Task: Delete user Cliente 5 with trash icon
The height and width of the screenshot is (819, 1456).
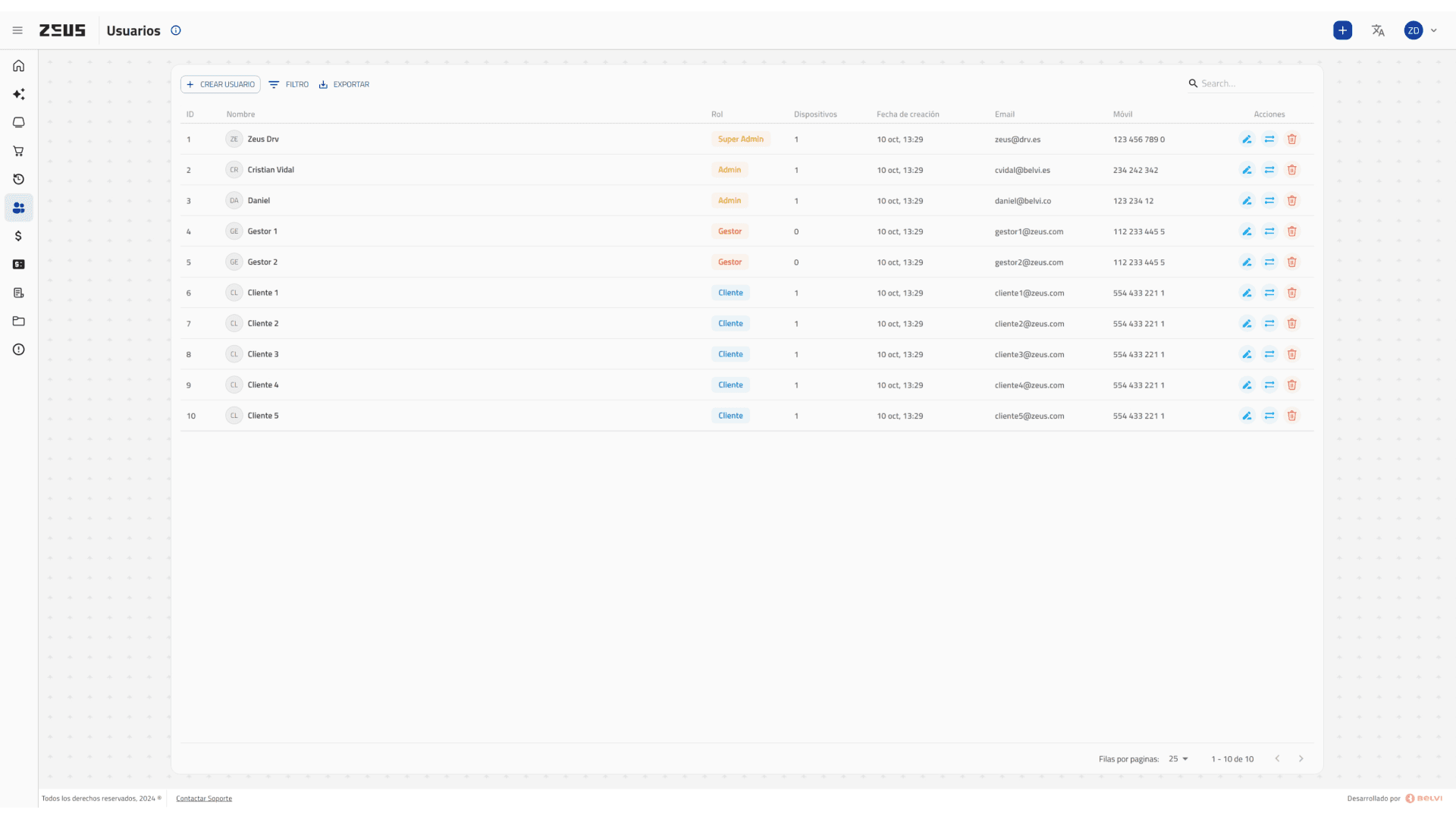Action: (1291, 416)
